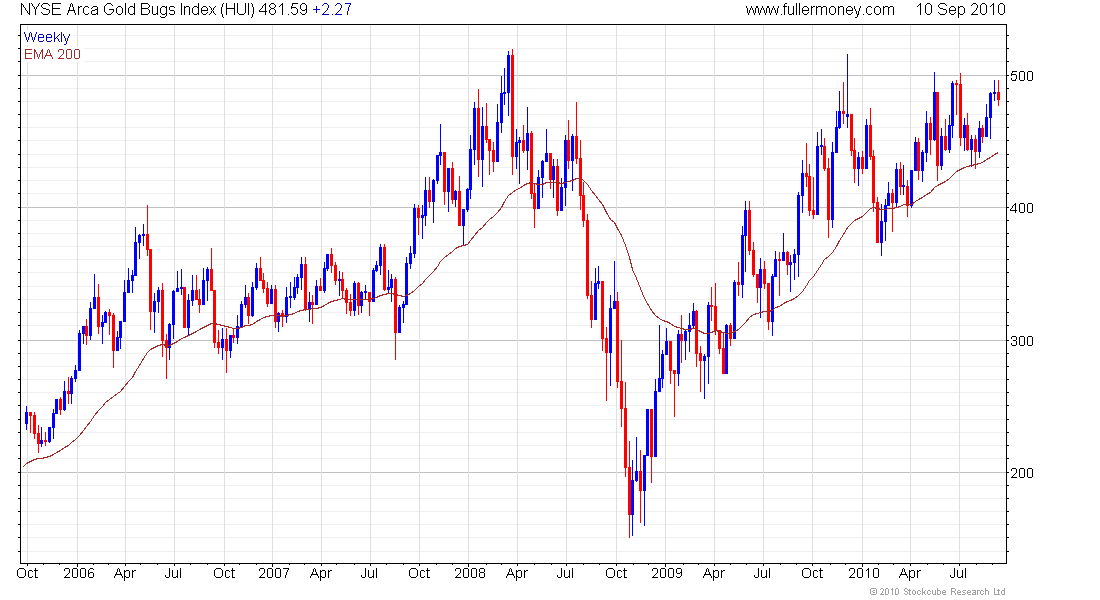Click the '© 2010 Stockcube Research Ltd' copyright text
The image size is (1100, 600).
(x=937, y=592)
